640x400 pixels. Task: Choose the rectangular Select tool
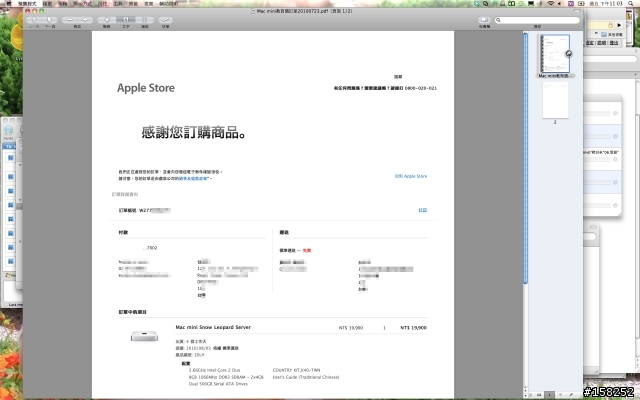coord(144,20)
